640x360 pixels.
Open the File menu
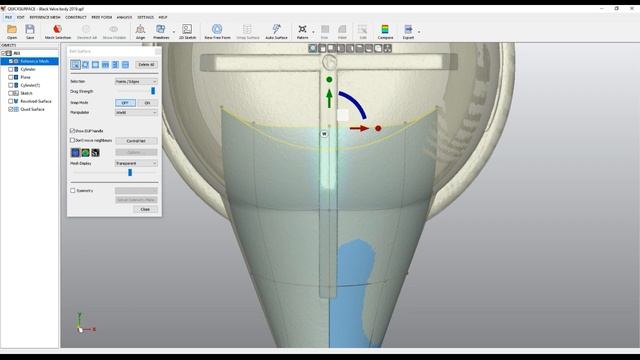tap(8, 17)
